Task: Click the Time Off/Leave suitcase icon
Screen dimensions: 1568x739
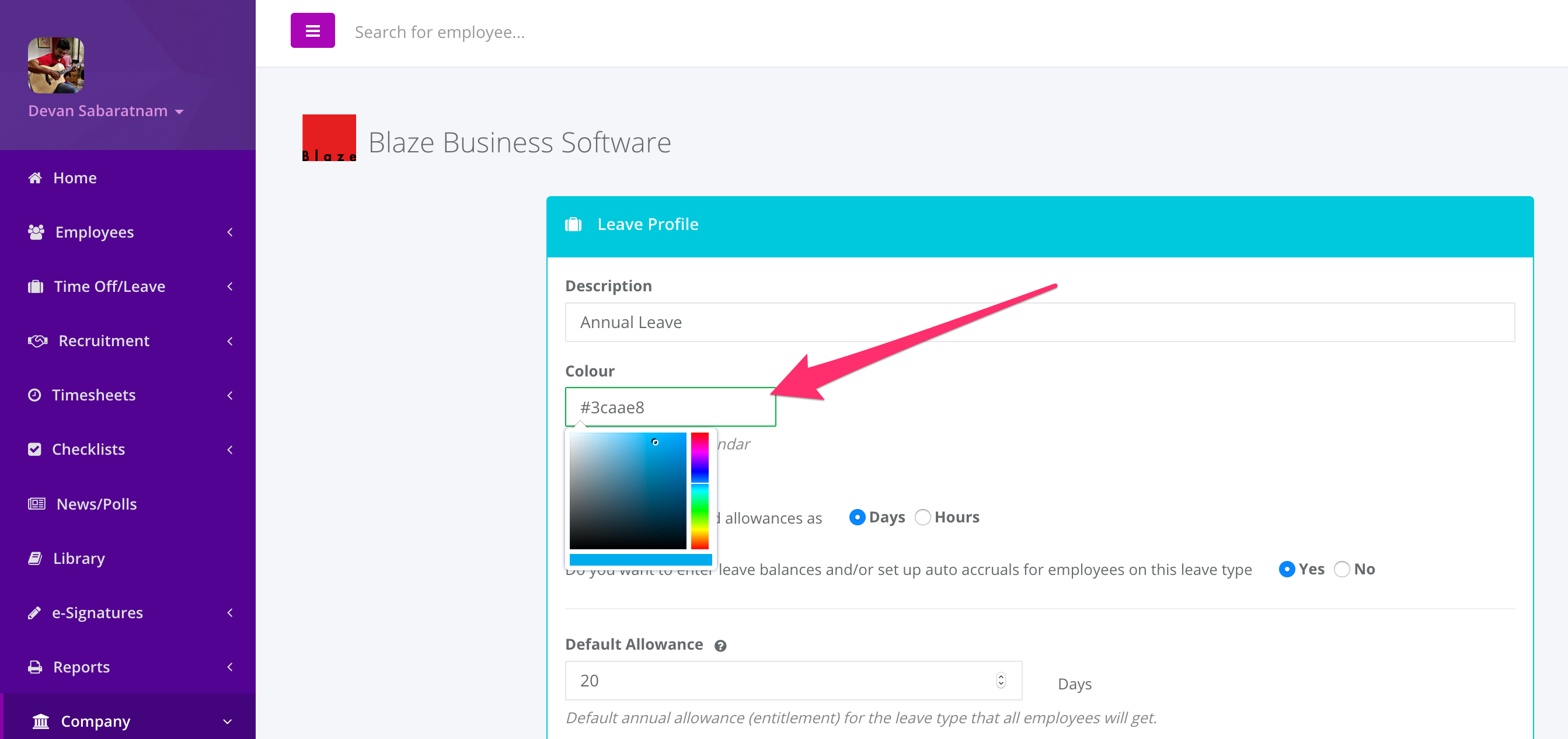Action: tap(35, 286)
